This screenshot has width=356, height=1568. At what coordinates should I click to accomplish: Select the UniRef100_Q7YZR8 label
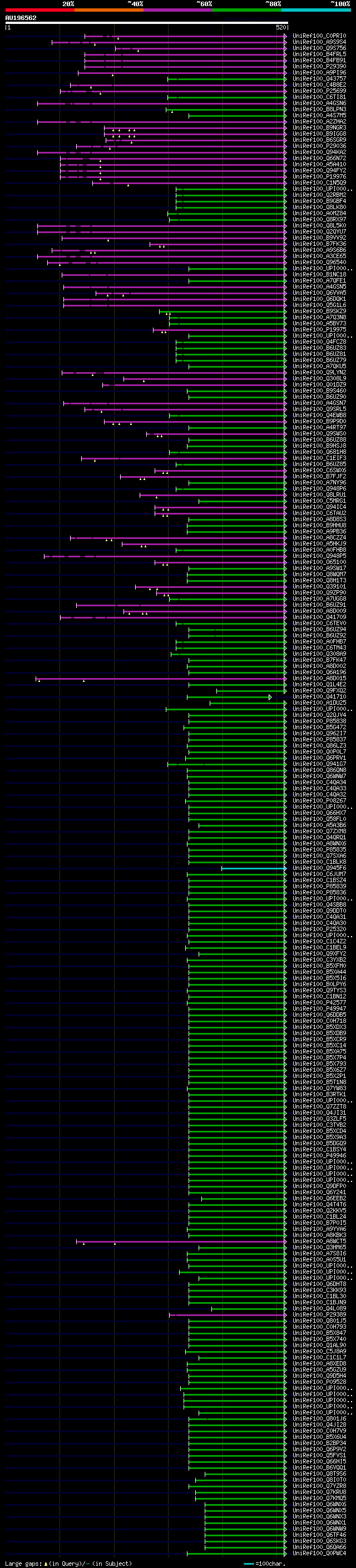[319, 1486]
